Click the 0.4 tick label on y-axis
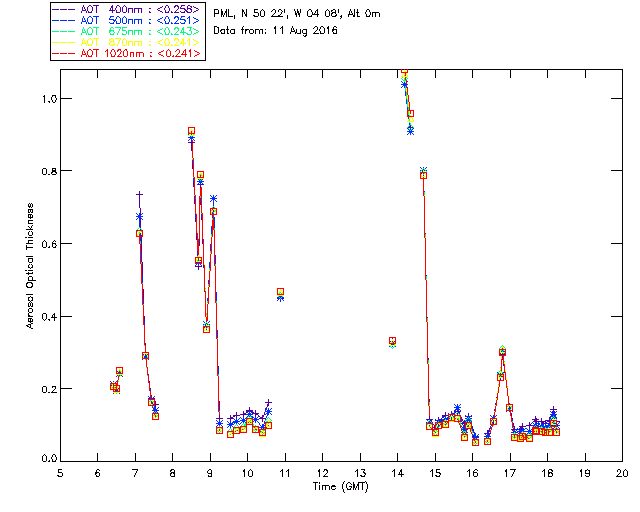The image size is (640, 512). 49,317
